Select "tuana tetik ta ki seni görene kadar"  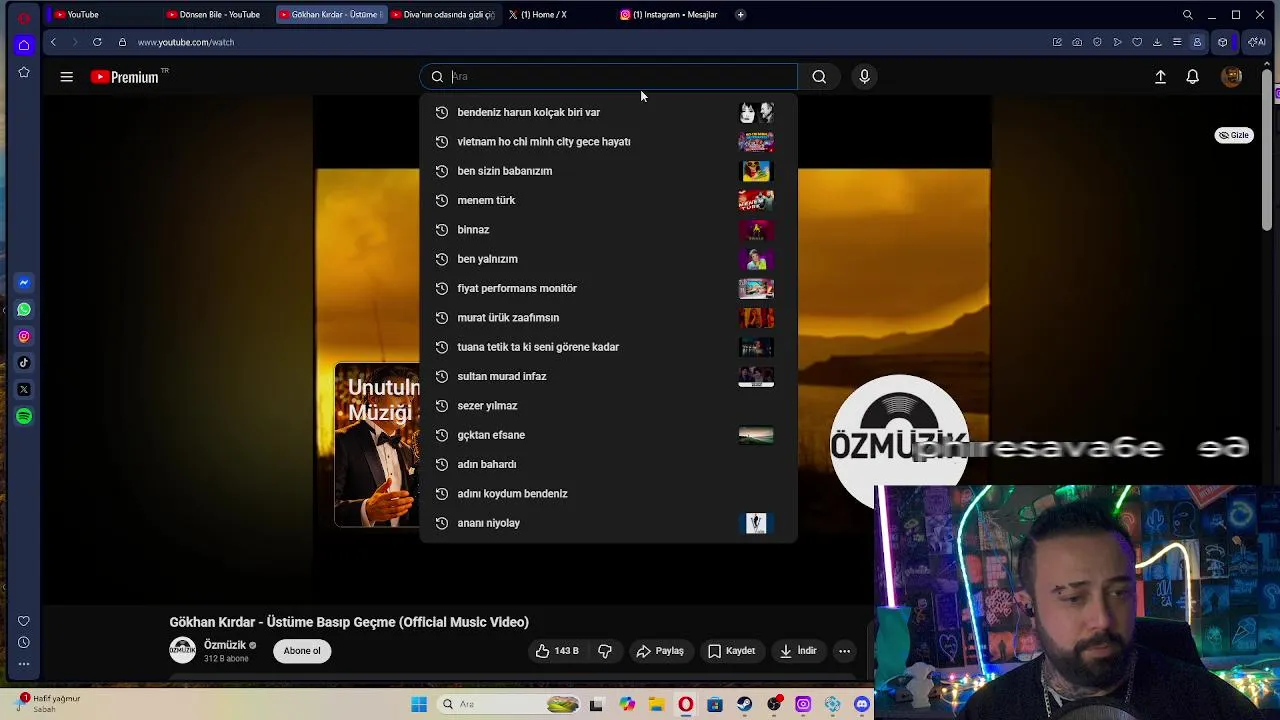(608, 347)
